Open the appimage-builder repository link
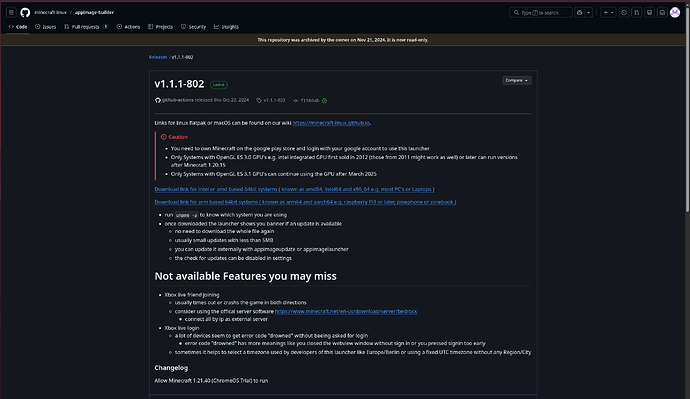This screenshot has width=690, height=399. (x=94, y=12)
